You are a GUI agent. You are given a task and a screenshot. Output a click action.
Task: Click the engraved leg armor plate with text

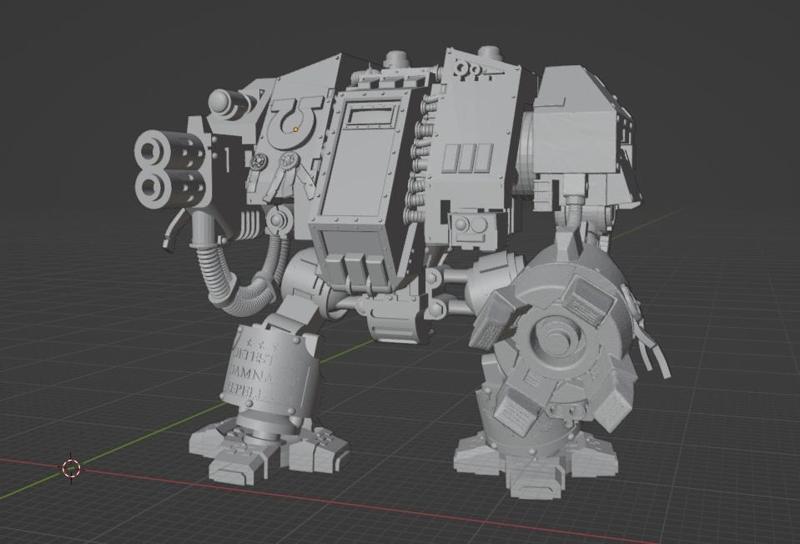click(x=269, y=369)
